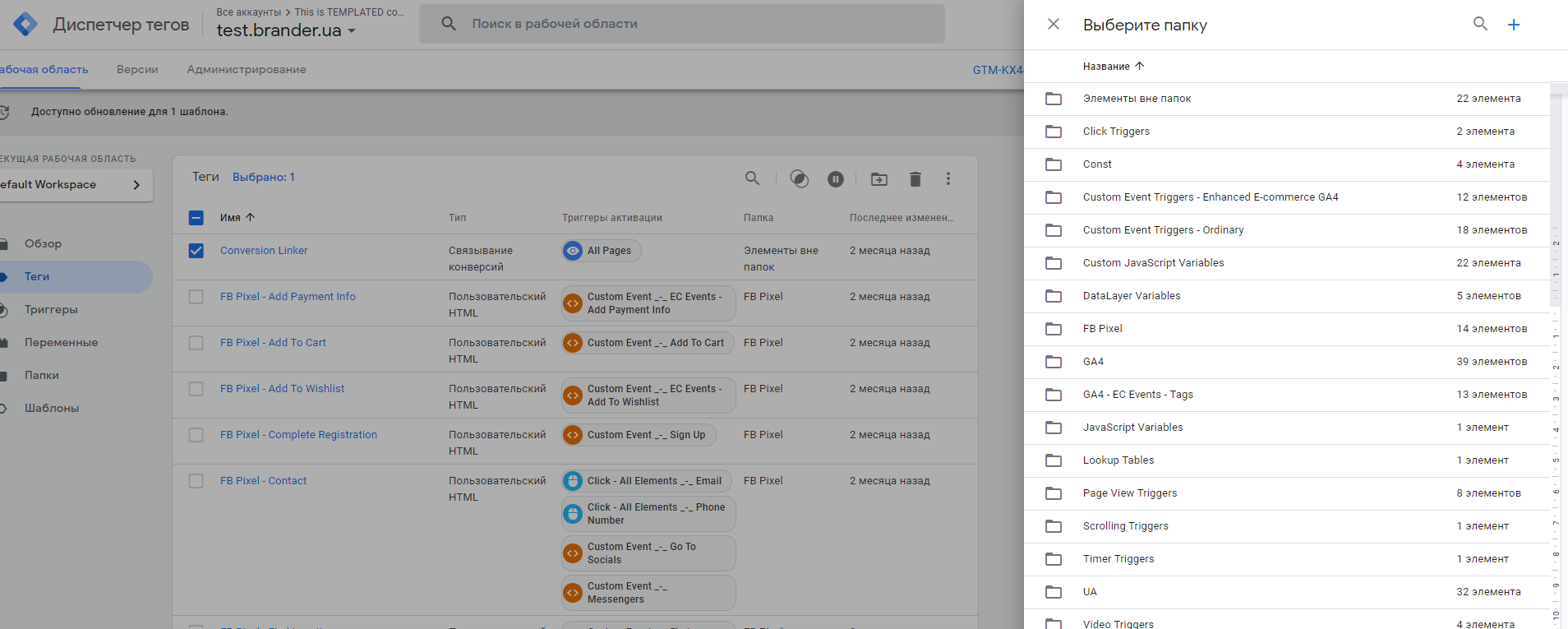Click the search icon in folder picker

(x=1480, y=24)
